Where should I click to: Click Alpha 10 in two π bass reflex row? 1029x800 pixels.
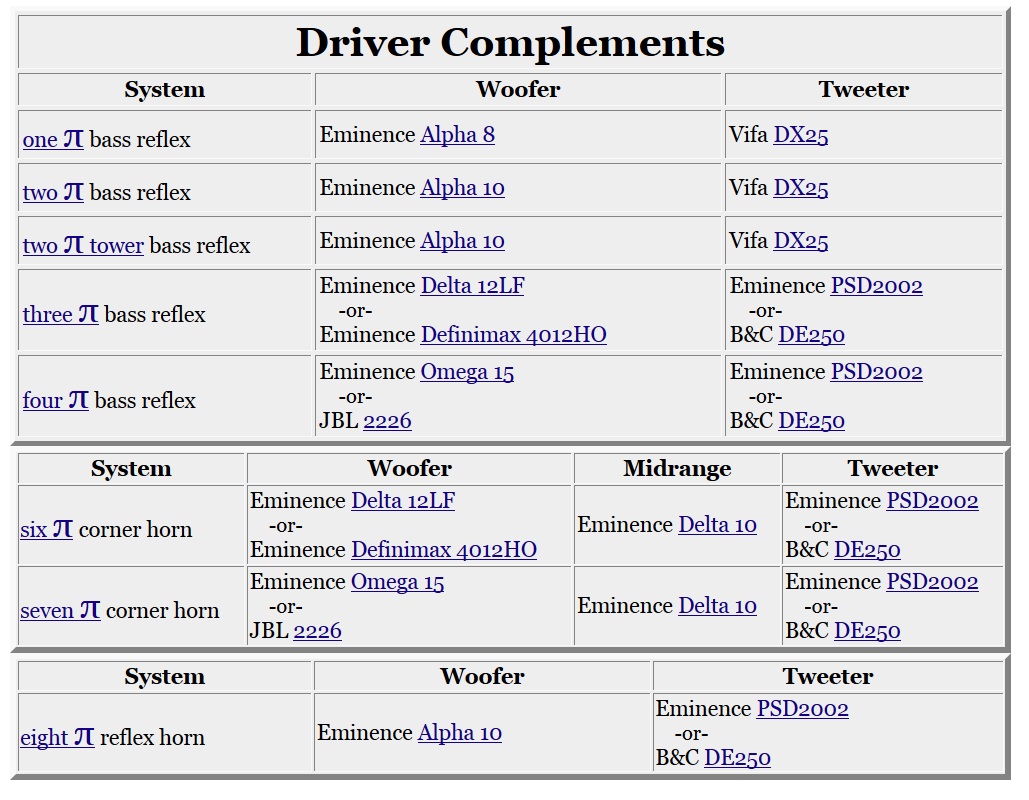462,188
